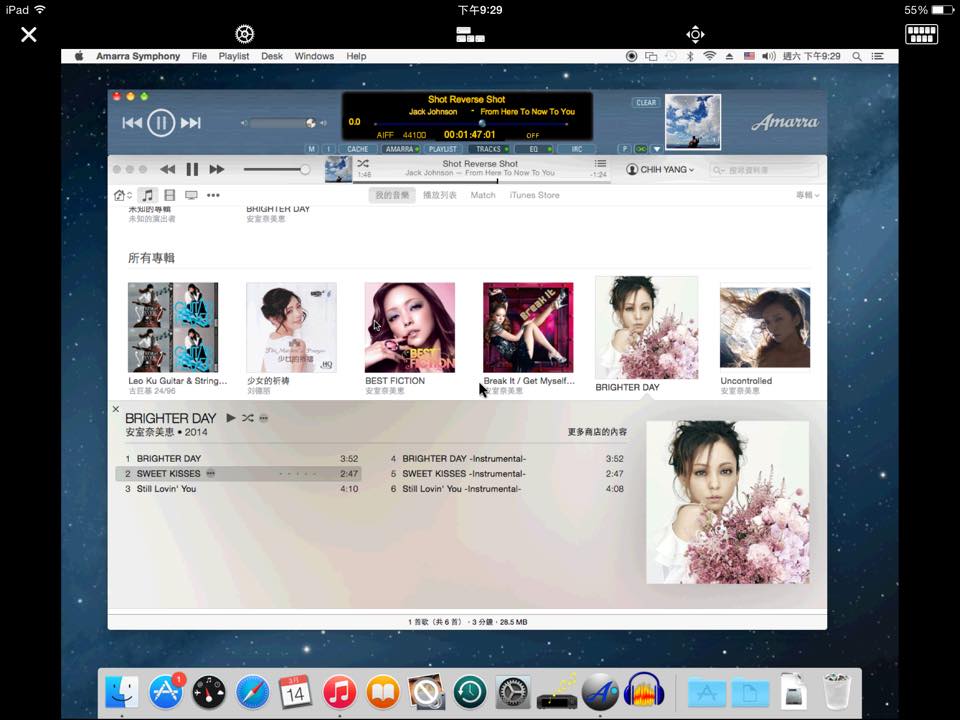Toggle the CACHE mode in Amarra
This screenshot has height=720, width=960.
(358, 149)
